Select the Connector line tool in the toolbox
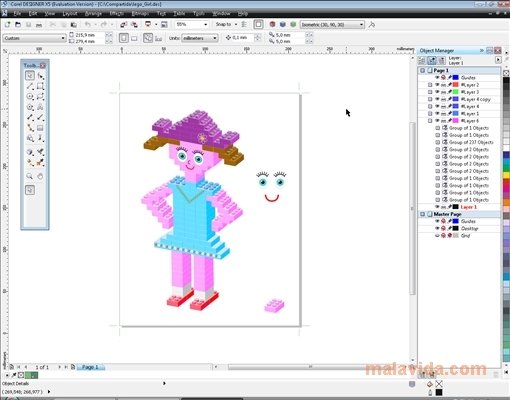 tap(30, 128)
